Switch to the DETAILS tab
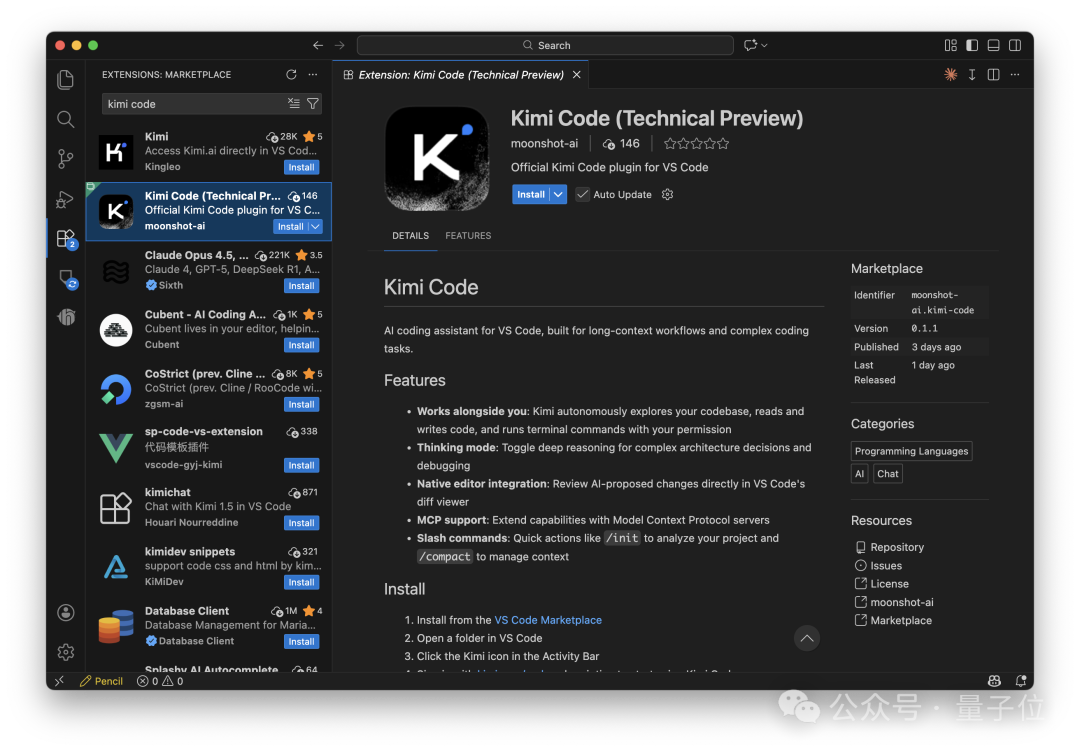 tap(411, 236)
